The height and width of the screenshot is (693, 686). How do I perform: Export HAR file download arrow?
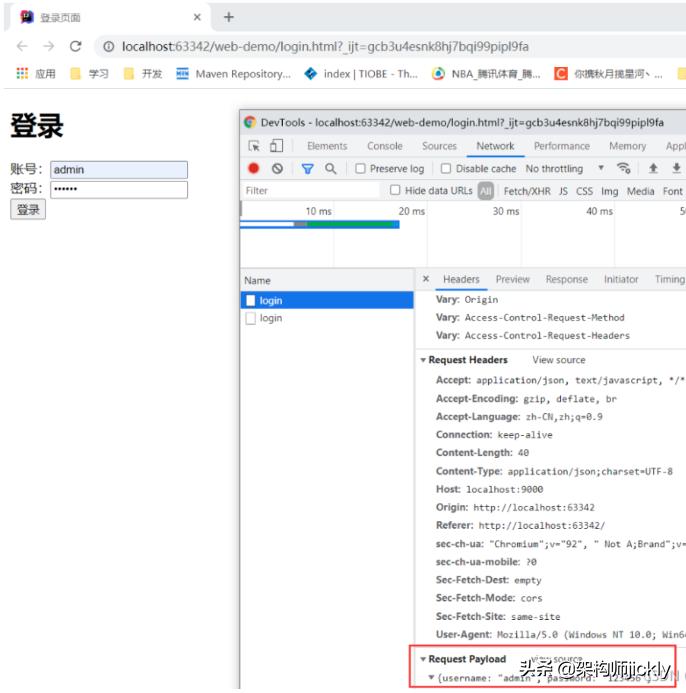(676, 168)
